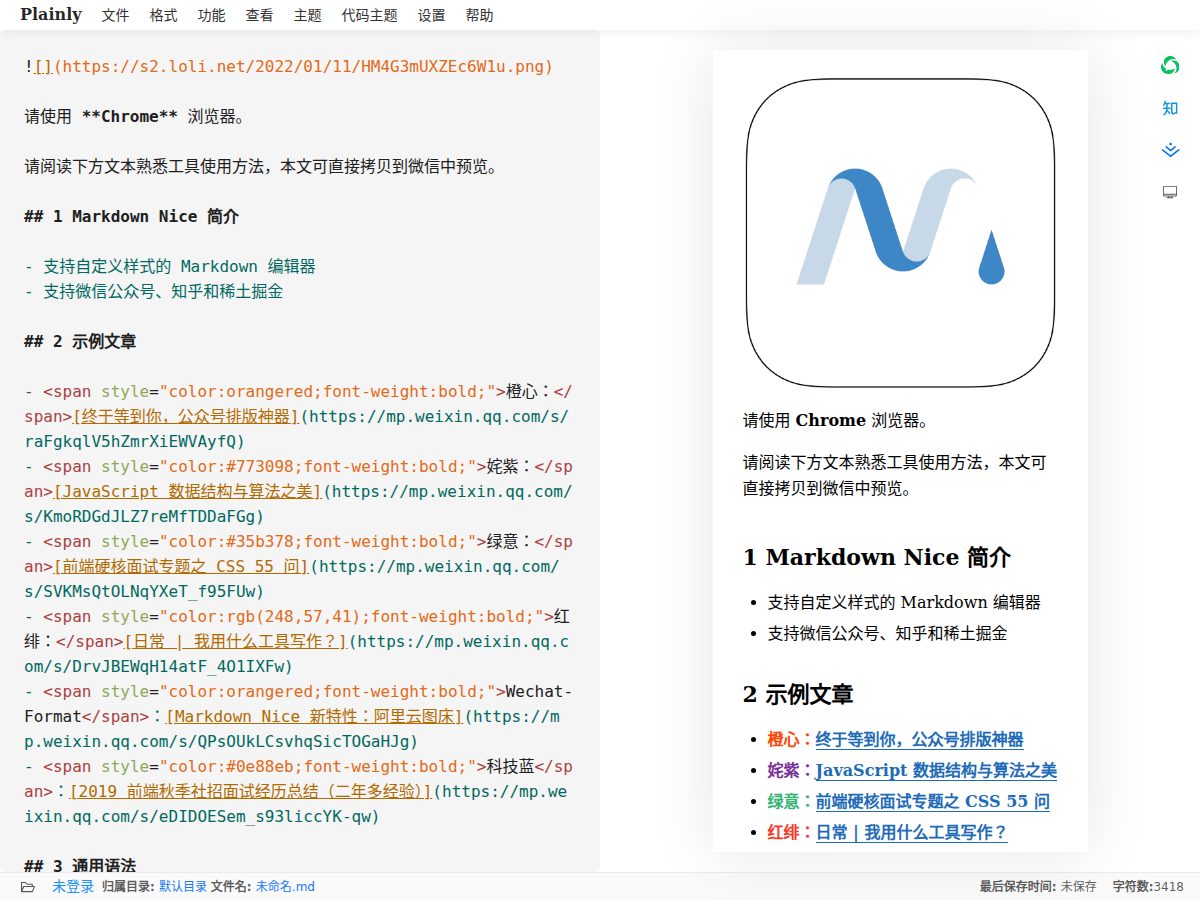
Task: Open the 功能 menu
Action: (211, 16)
